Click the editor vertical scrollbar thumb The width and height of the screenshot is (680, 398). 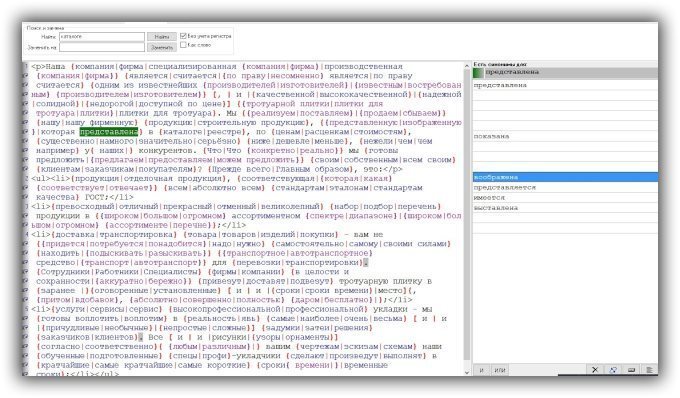467,215
